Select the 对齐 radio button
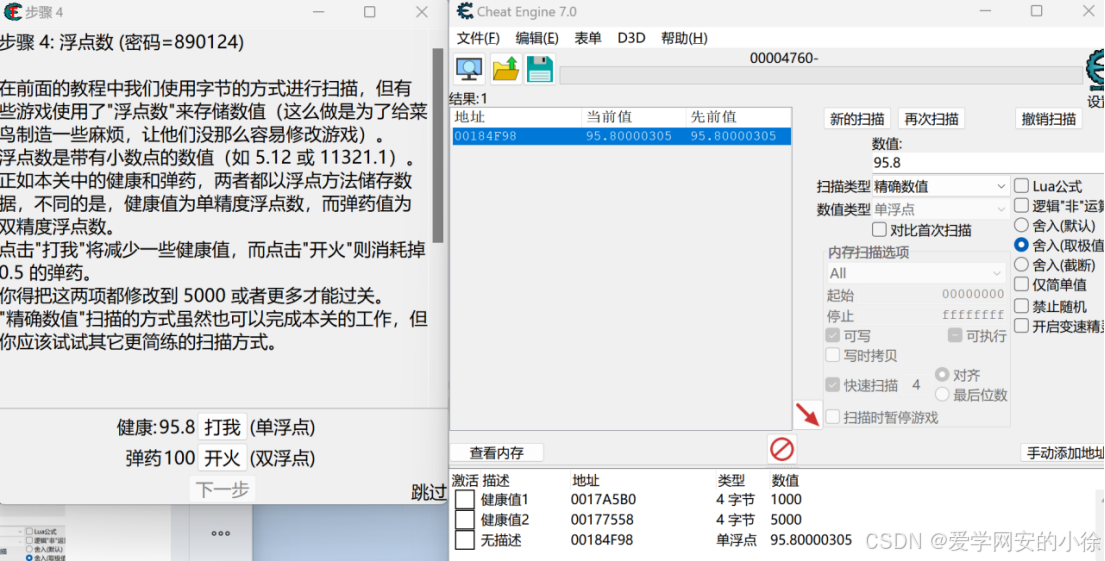The width and height of the screenshot is (1105, 561). pos(942,375)
